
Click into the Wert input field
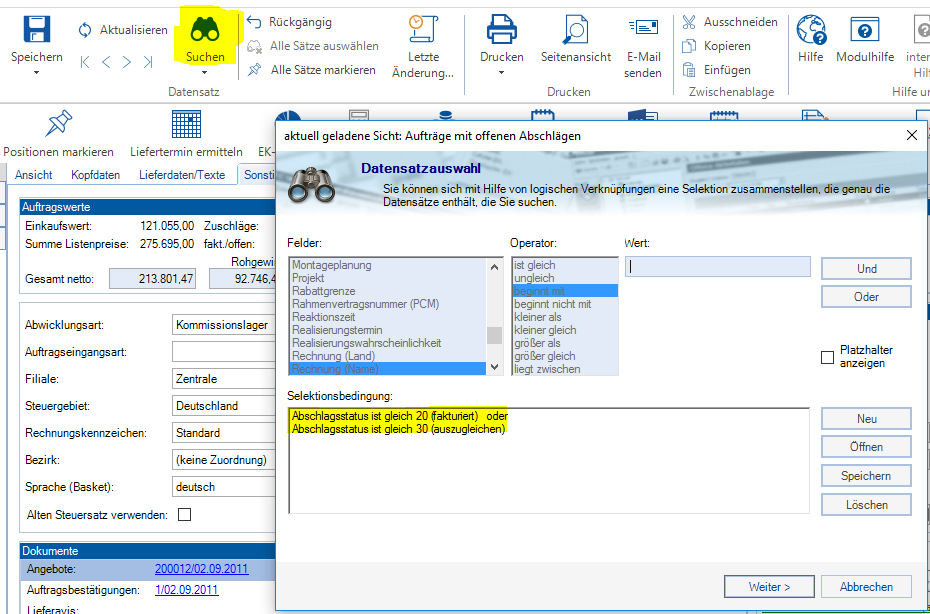pyautogui.click(x=717, y=267)
